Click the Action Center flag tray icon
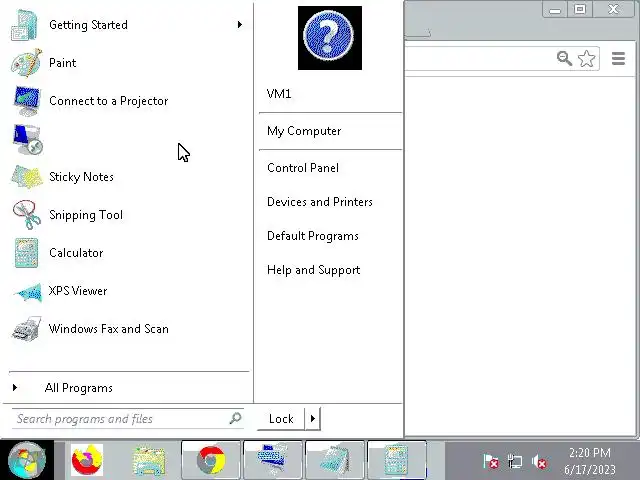The image size is (640, 480). (x=491, y=461)
